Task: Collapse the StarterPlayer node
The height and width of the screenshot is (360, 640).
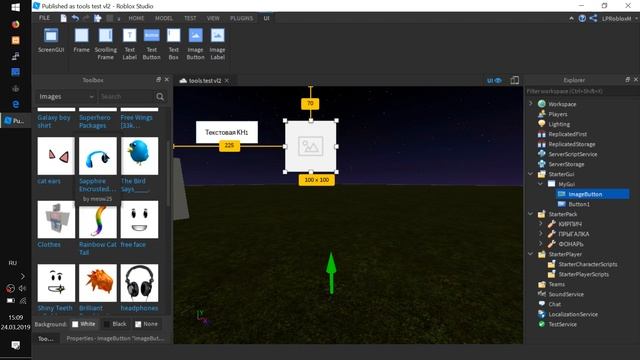Action: coord(531,254)
